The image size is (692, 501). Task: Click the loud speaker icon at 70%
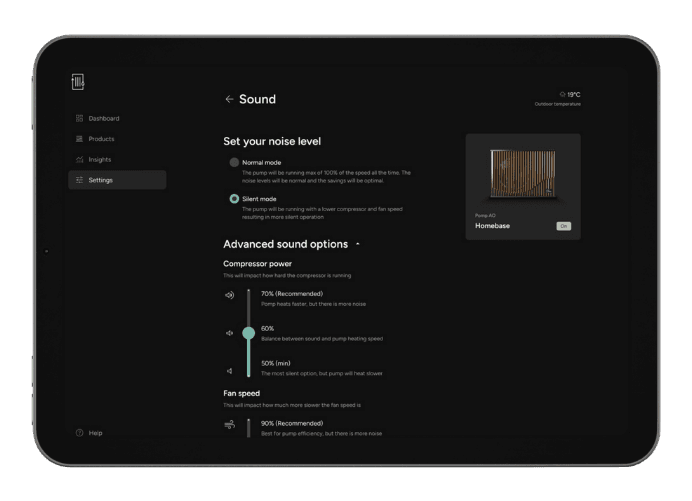(x=229, y=296)
